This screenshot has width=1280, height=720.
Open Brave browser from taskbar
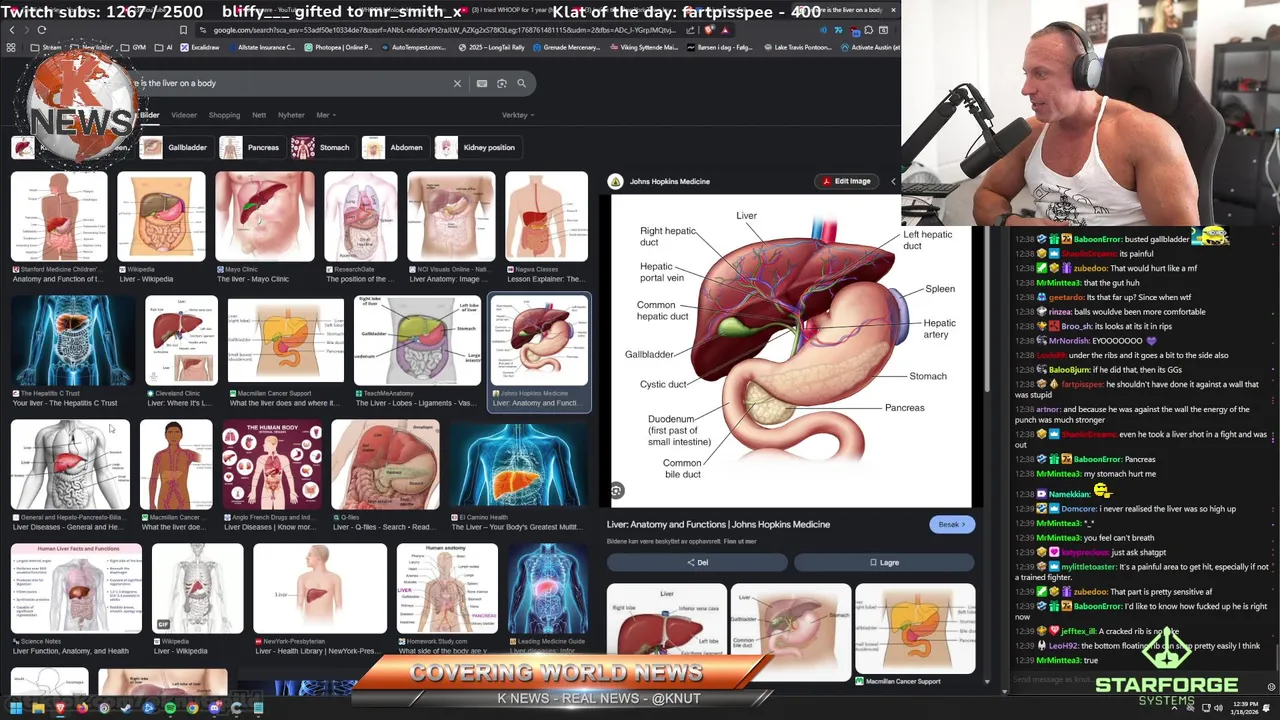point(60,708)
